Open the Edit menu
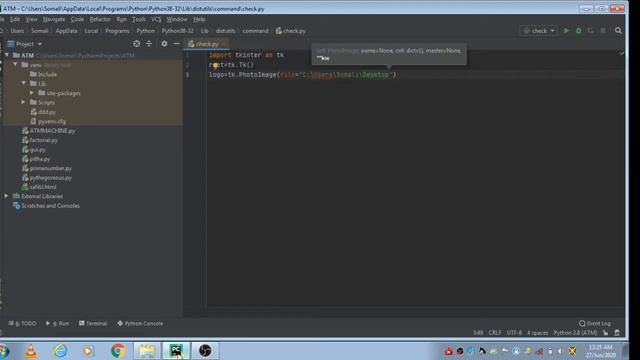Screen dimensions: 640x360 (15, 19)
